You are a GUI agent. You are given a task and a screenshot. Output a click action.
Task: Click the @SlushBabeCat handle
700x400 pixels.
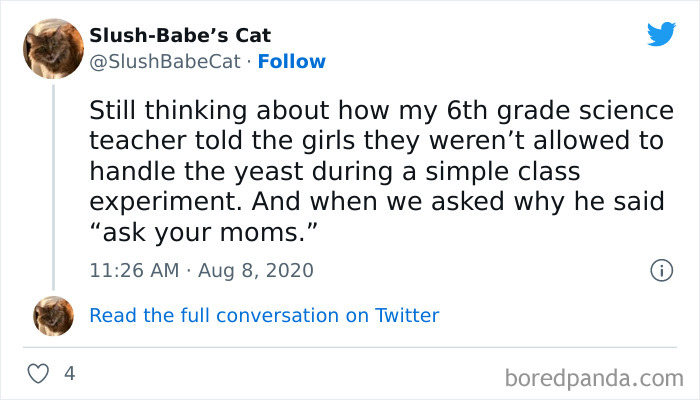(165, 61)
